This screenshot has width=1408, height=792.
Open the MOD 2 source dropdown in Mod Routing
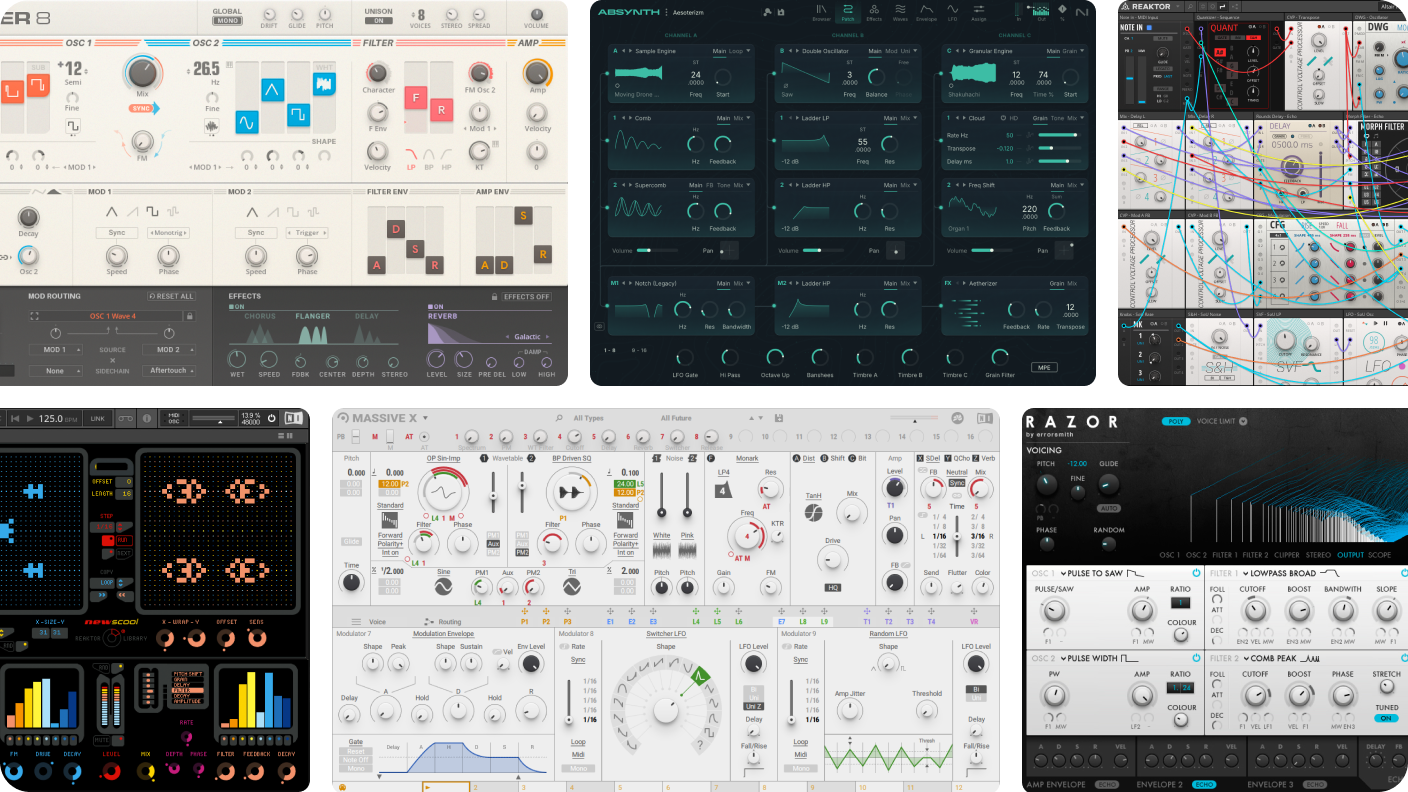167,350
